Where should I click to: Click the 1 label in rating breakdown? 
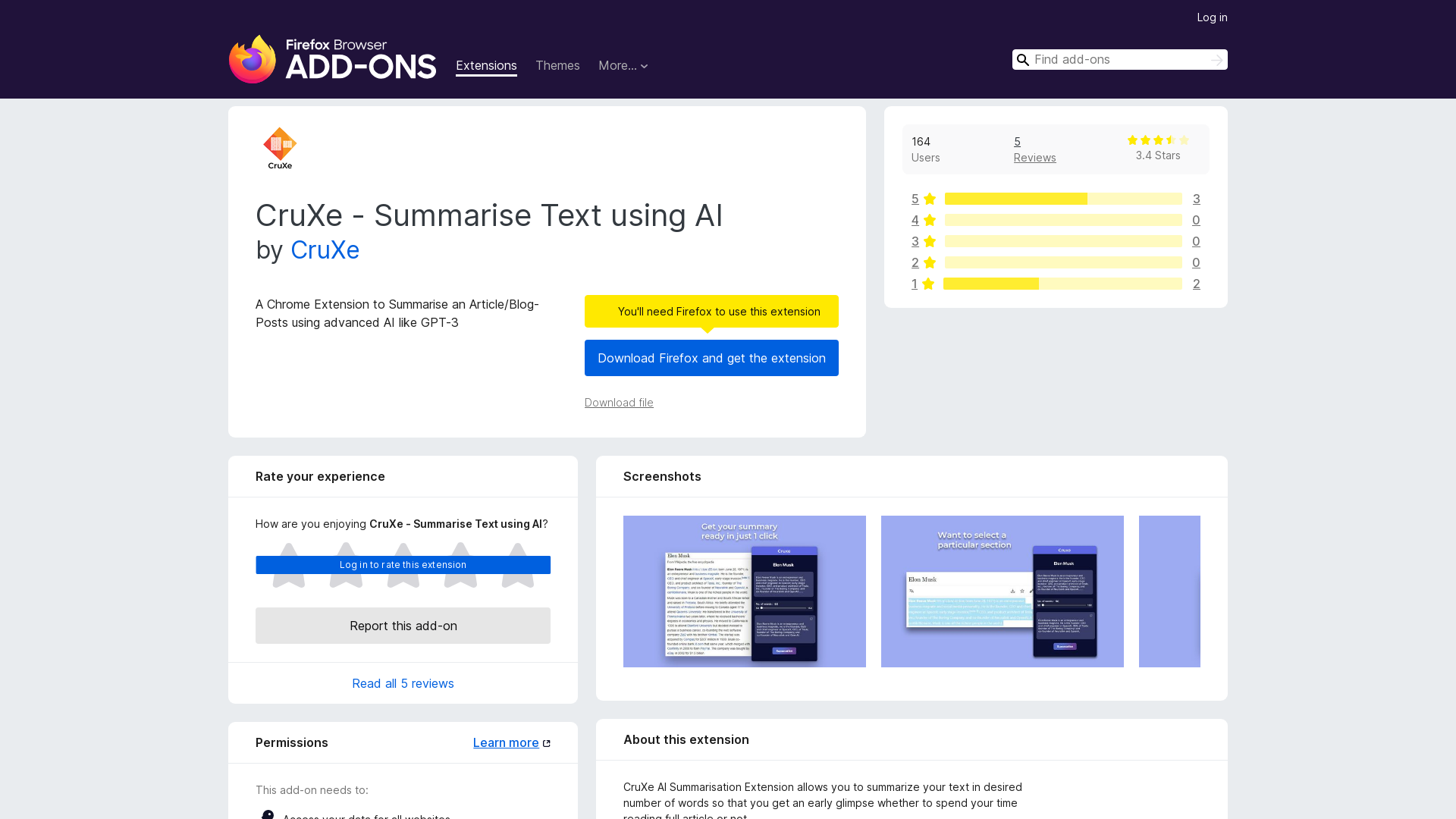tap(914, 284)
